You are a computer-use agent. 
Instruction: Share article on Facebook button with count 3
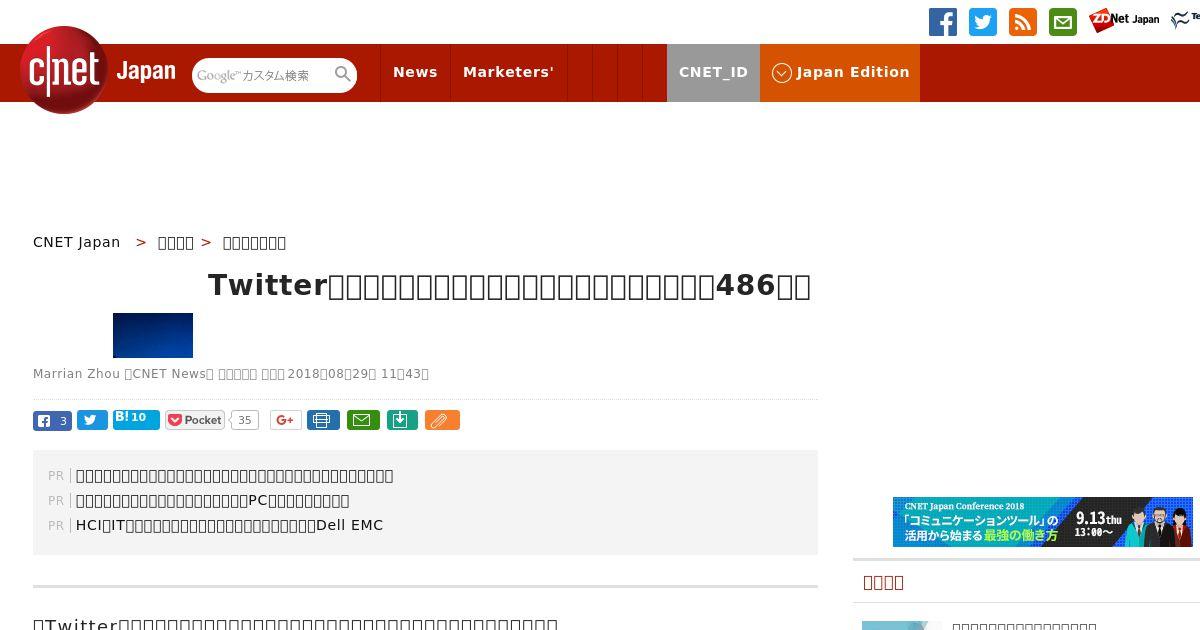tap(52, 421)
